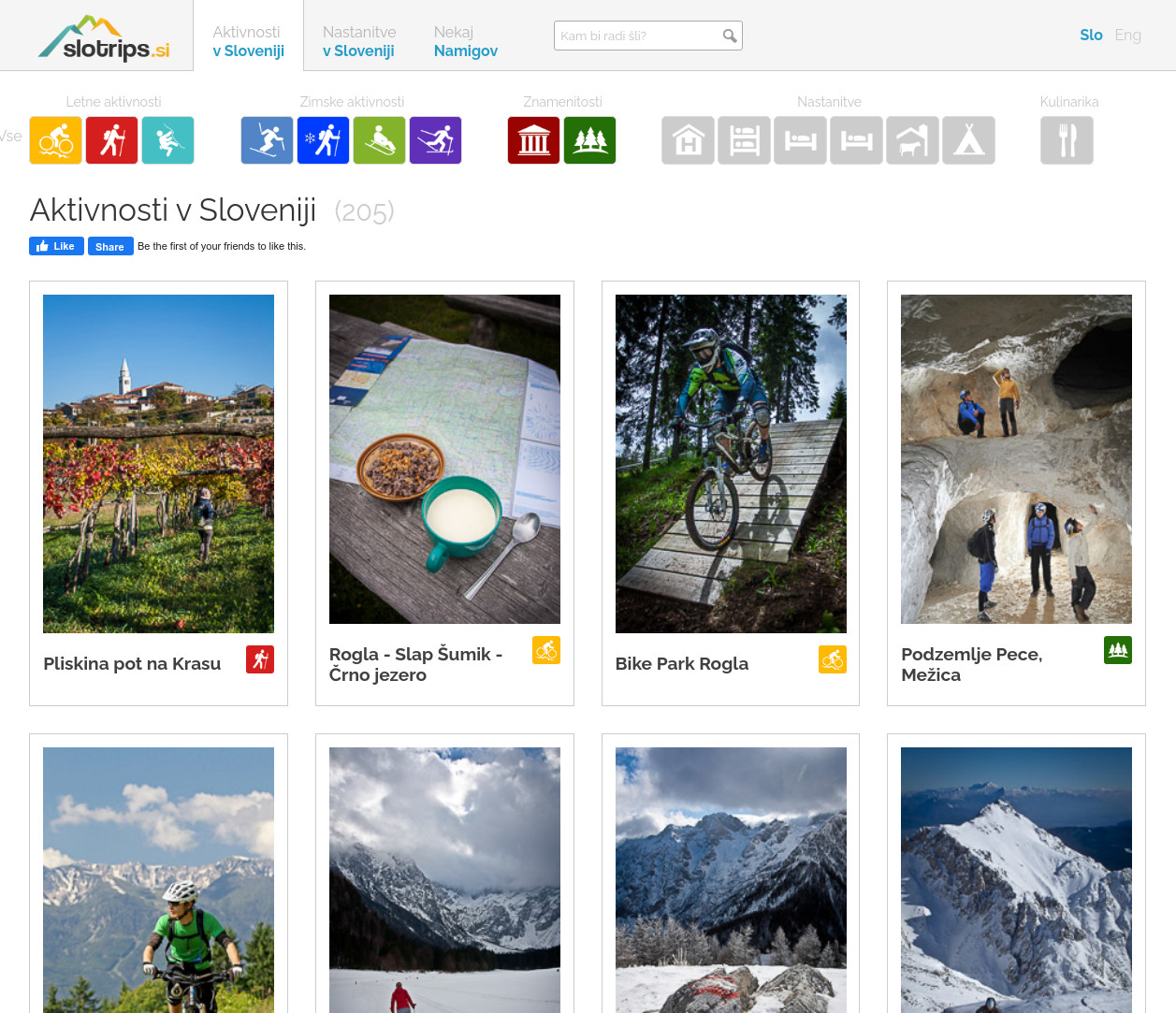Click the slotrips.si logo

coord(104,39)
